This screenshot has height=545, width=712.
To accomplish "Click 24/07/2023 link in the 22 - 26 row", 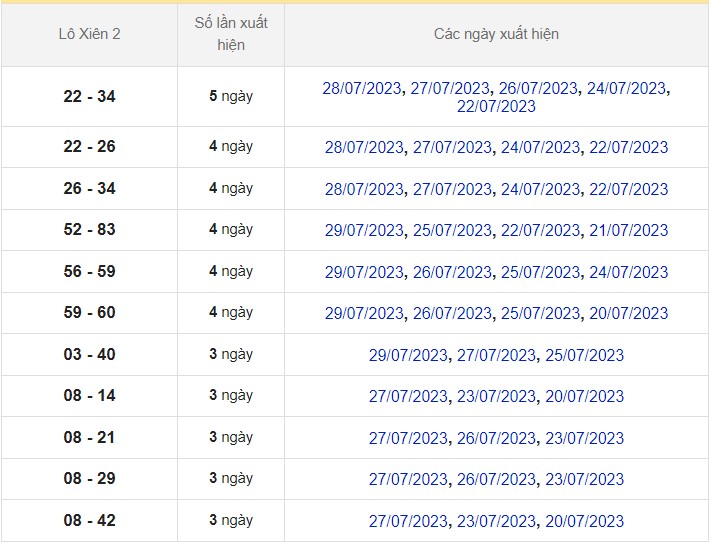I will (540, 147).
